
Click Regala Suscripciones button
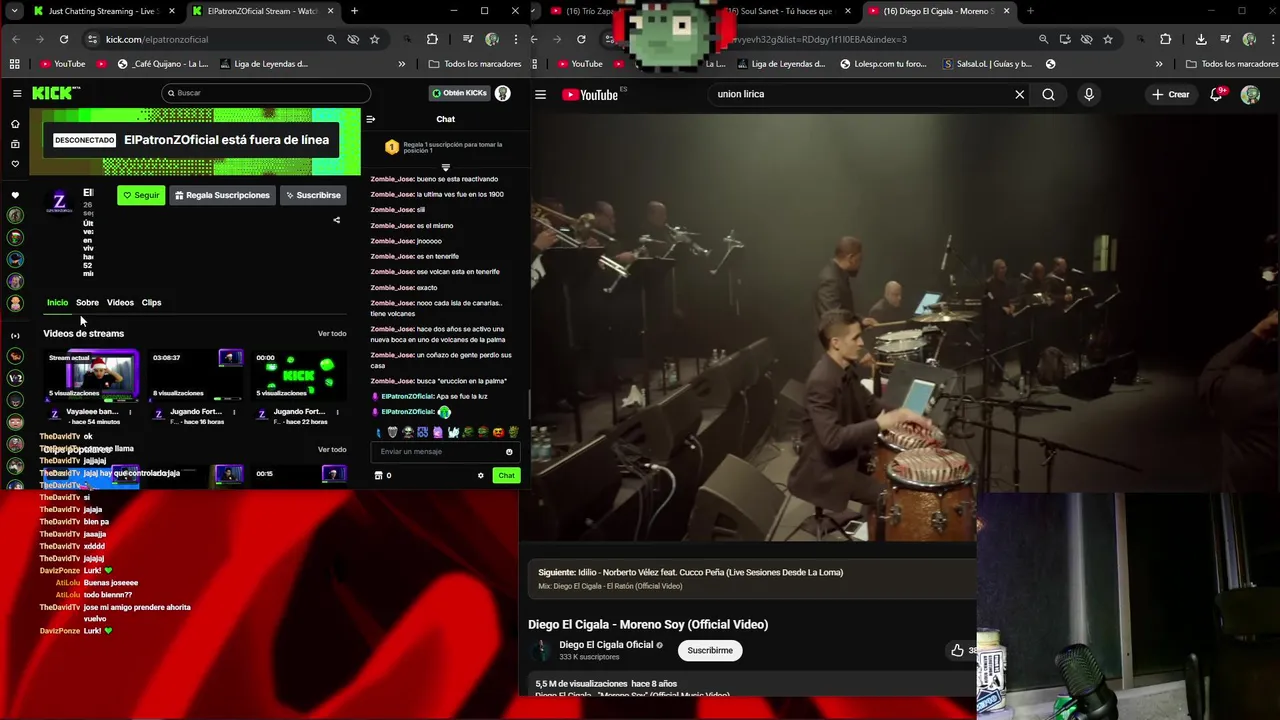click(222, 195)
